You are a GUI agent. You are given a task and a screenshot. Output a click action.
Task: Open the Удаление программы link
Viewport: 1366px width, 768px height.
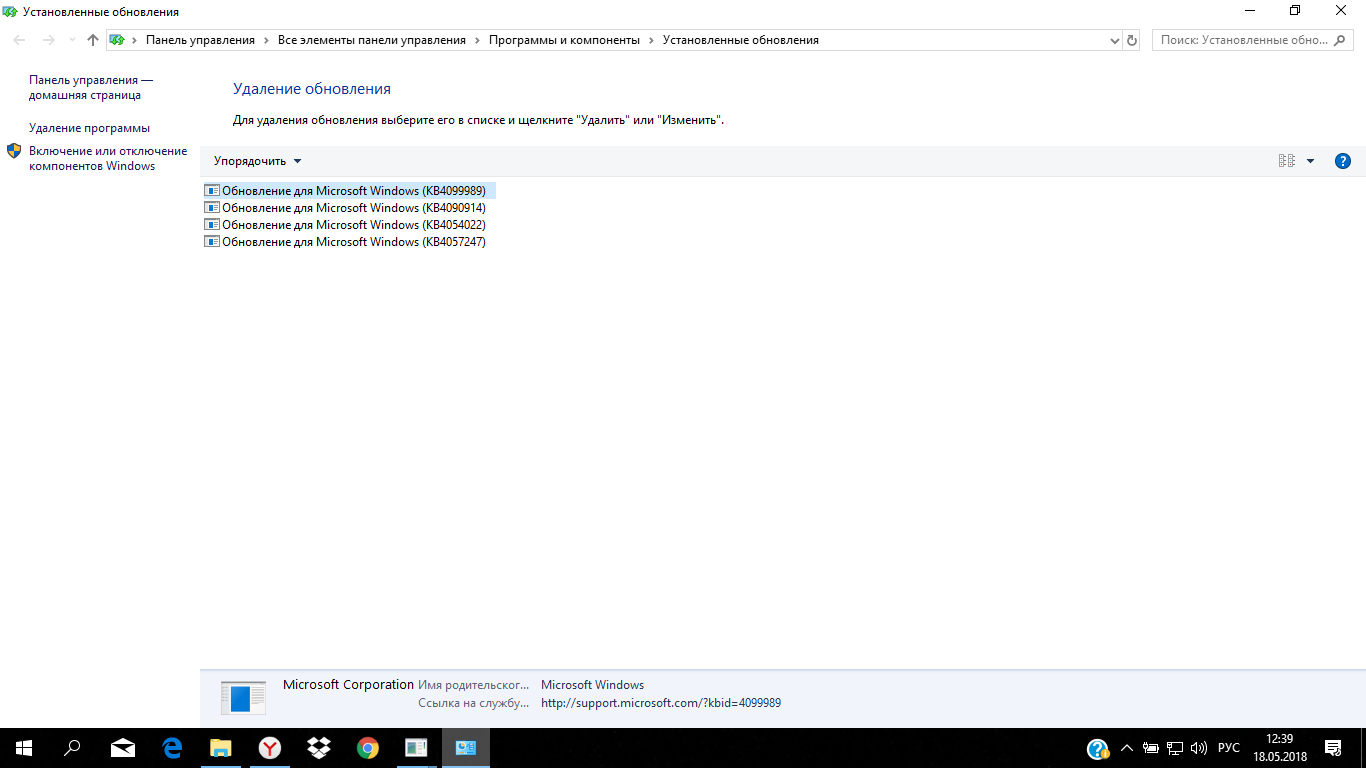click(89, 128)
